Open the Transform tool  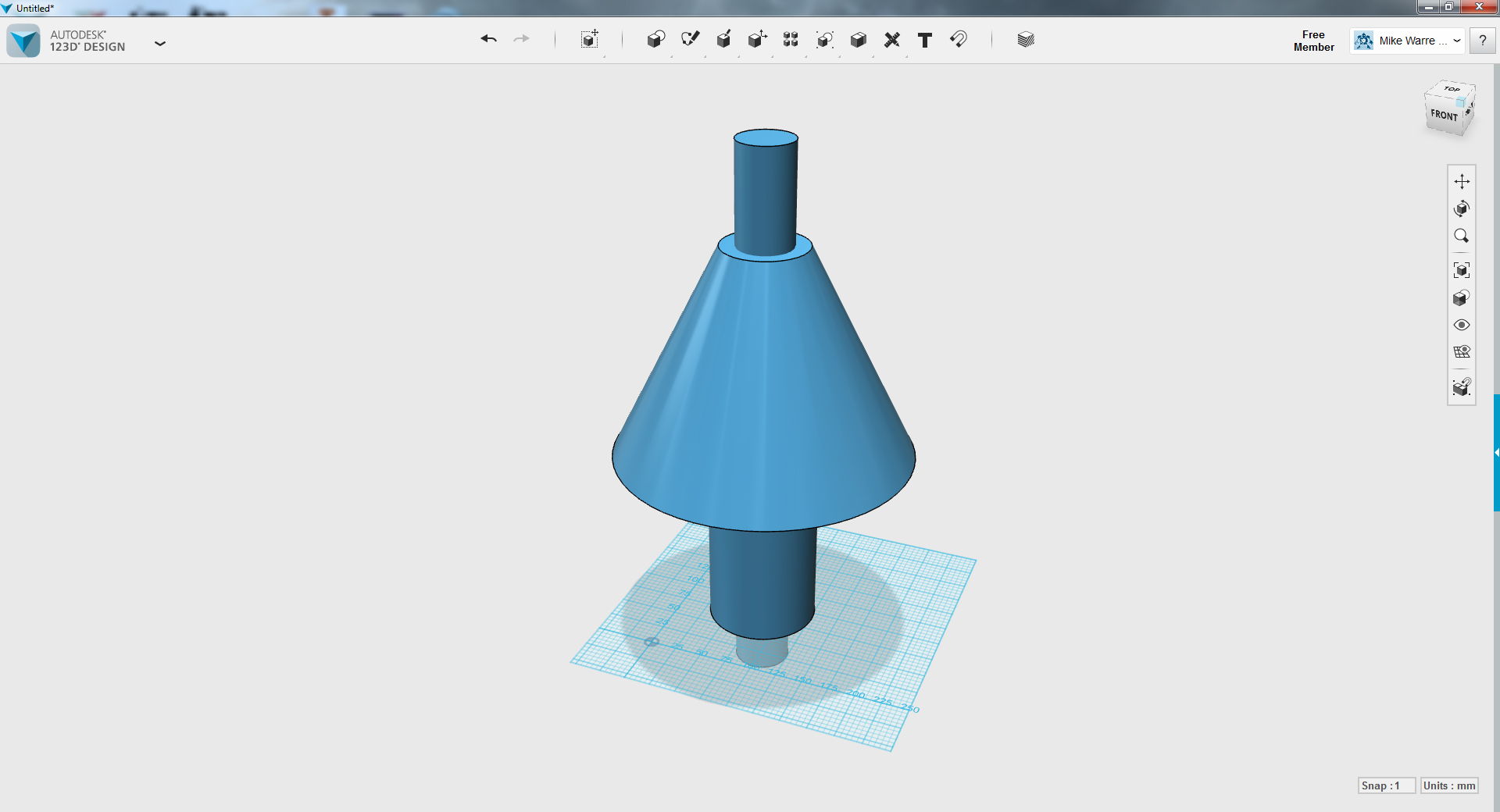click(x=590, y=39)
